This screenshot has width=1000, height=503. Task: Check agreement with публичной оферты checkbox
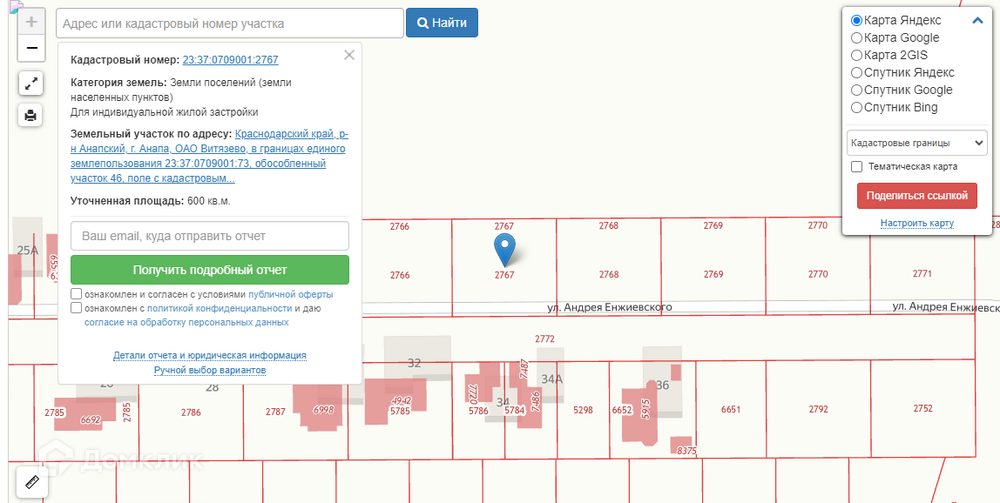[x=77, y=294]
